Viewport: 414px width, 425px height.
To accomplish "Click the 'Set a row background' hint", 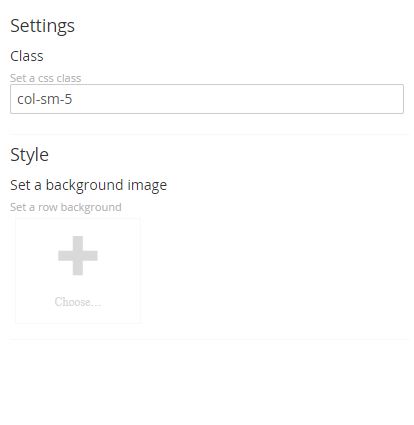I will (x=66, y=207).
